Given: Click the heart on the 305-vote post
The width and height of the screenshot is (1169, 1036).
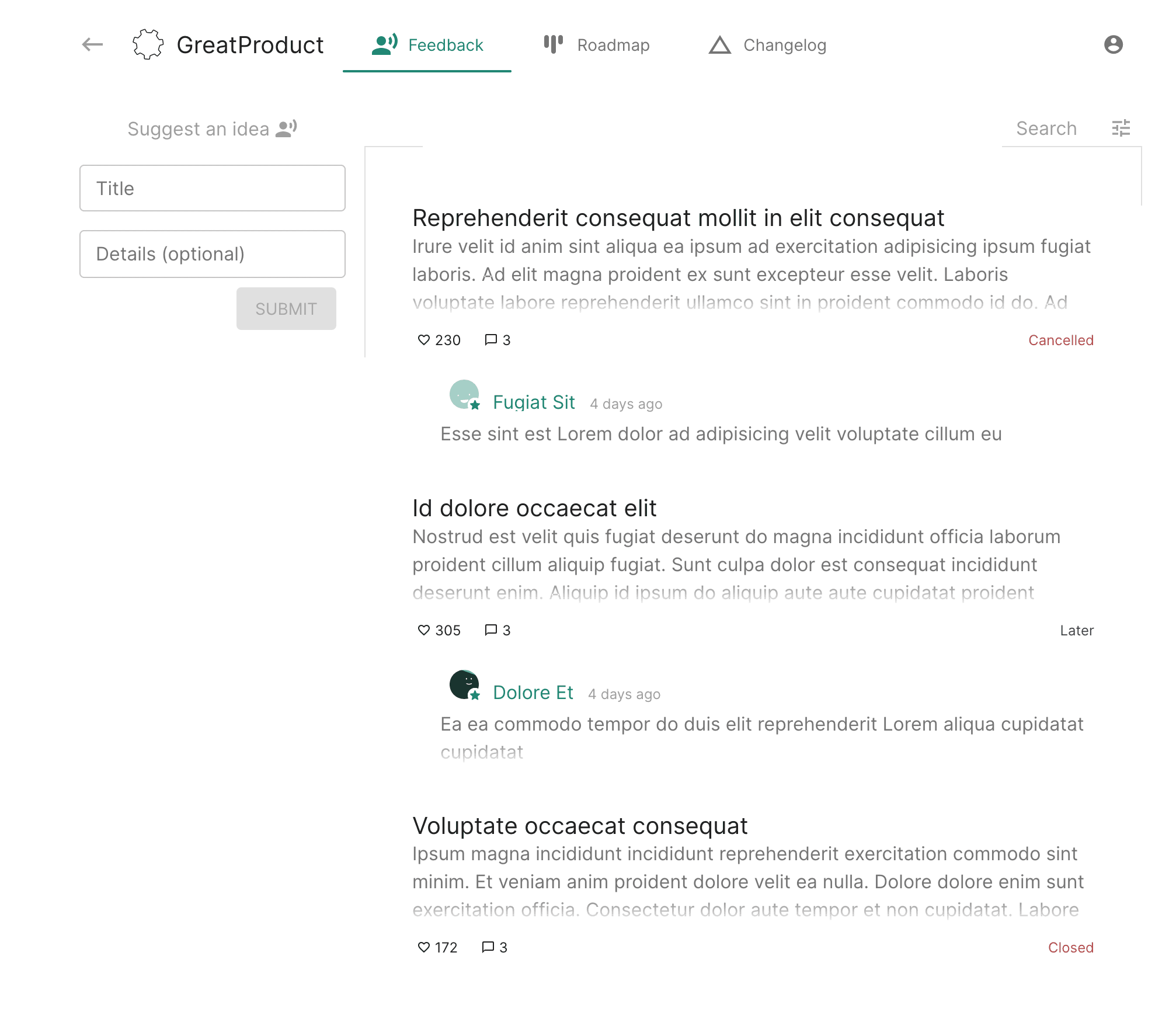Looking at the screenshot, I should [x=424, y=630].
